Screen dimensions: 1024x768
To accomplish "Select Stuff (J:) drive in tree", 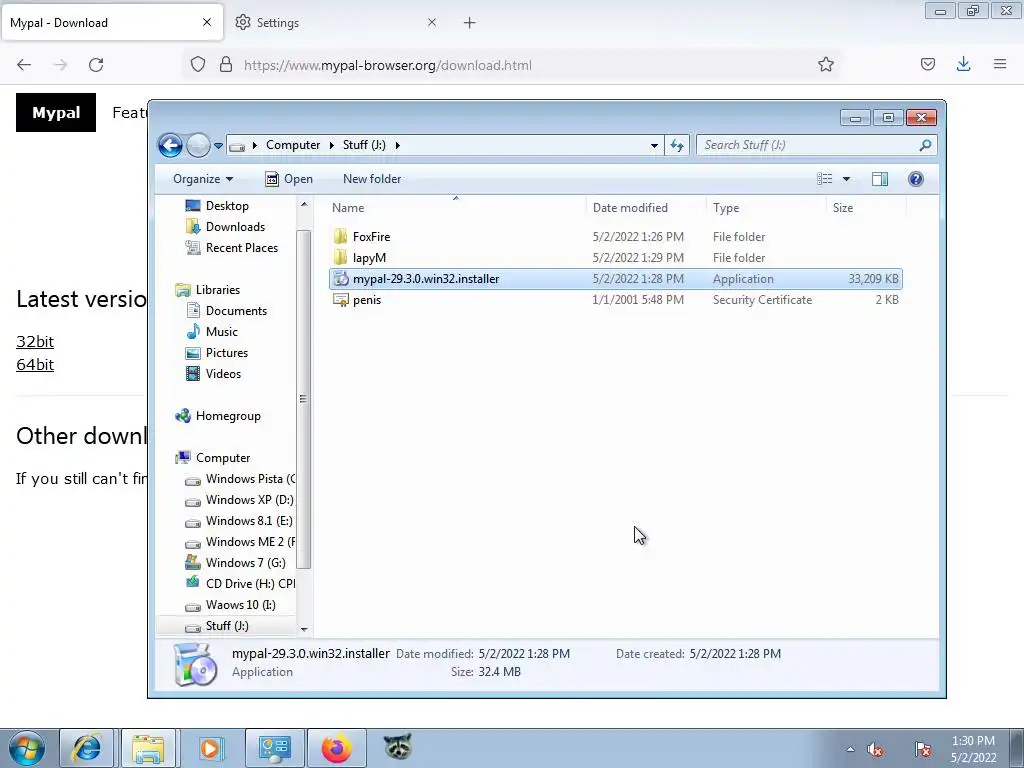I will point(227,626).
